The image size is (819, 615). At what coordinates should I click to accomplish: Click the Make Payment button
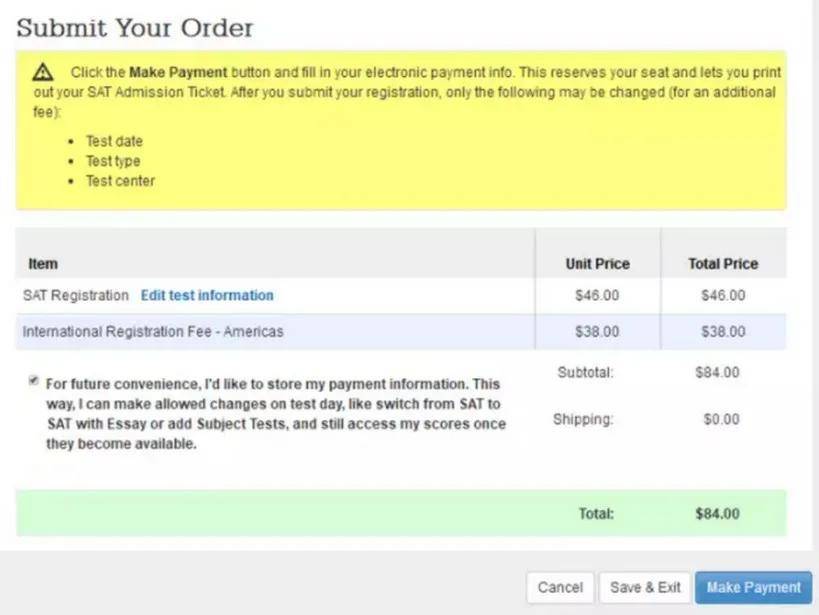[x=753, y=587]
